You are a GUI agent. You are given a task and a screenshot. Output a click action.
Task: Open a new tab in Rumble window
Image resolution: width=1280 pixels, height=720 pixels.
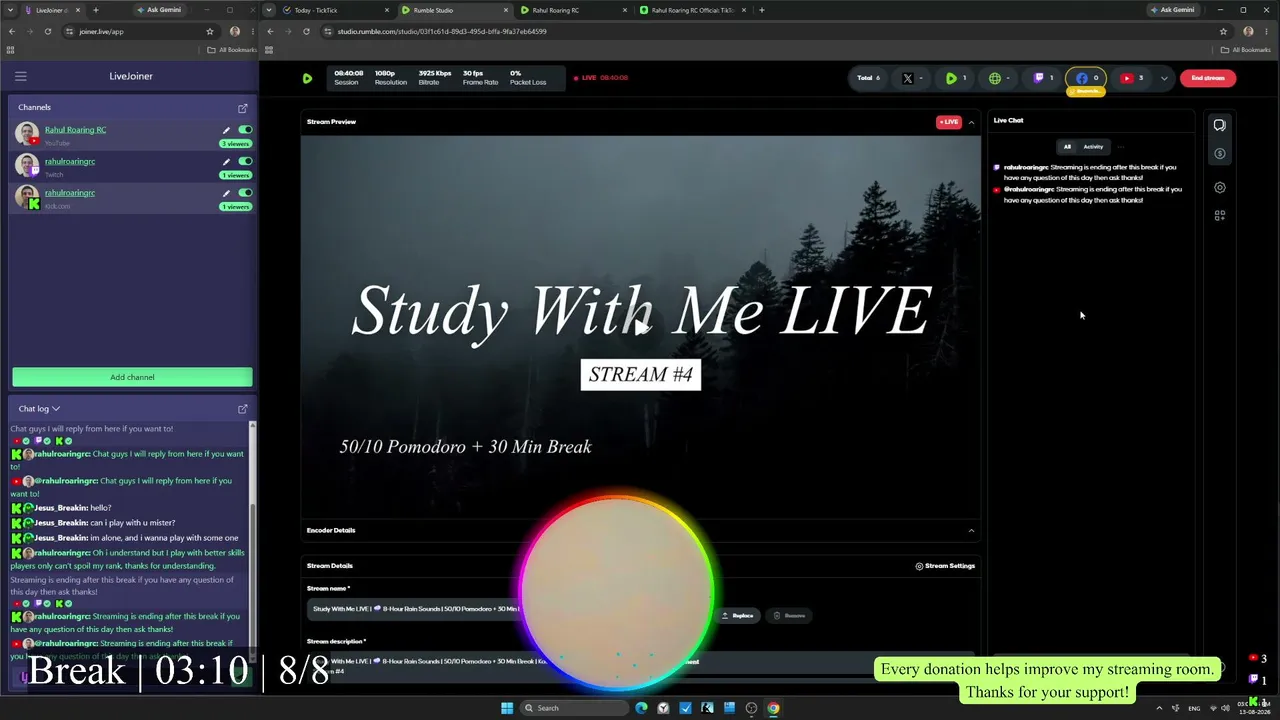762,10
